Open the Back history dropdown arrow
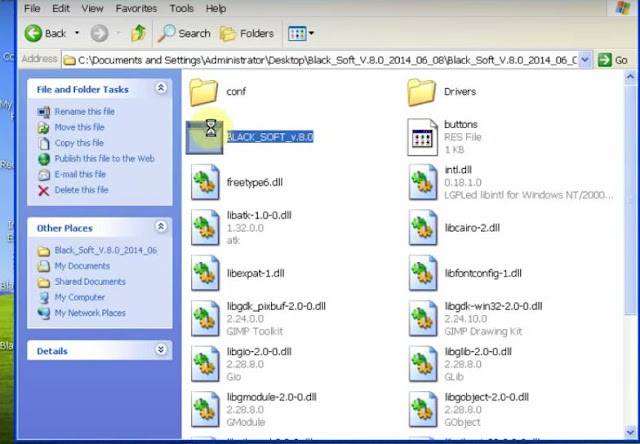 (77, 33)
